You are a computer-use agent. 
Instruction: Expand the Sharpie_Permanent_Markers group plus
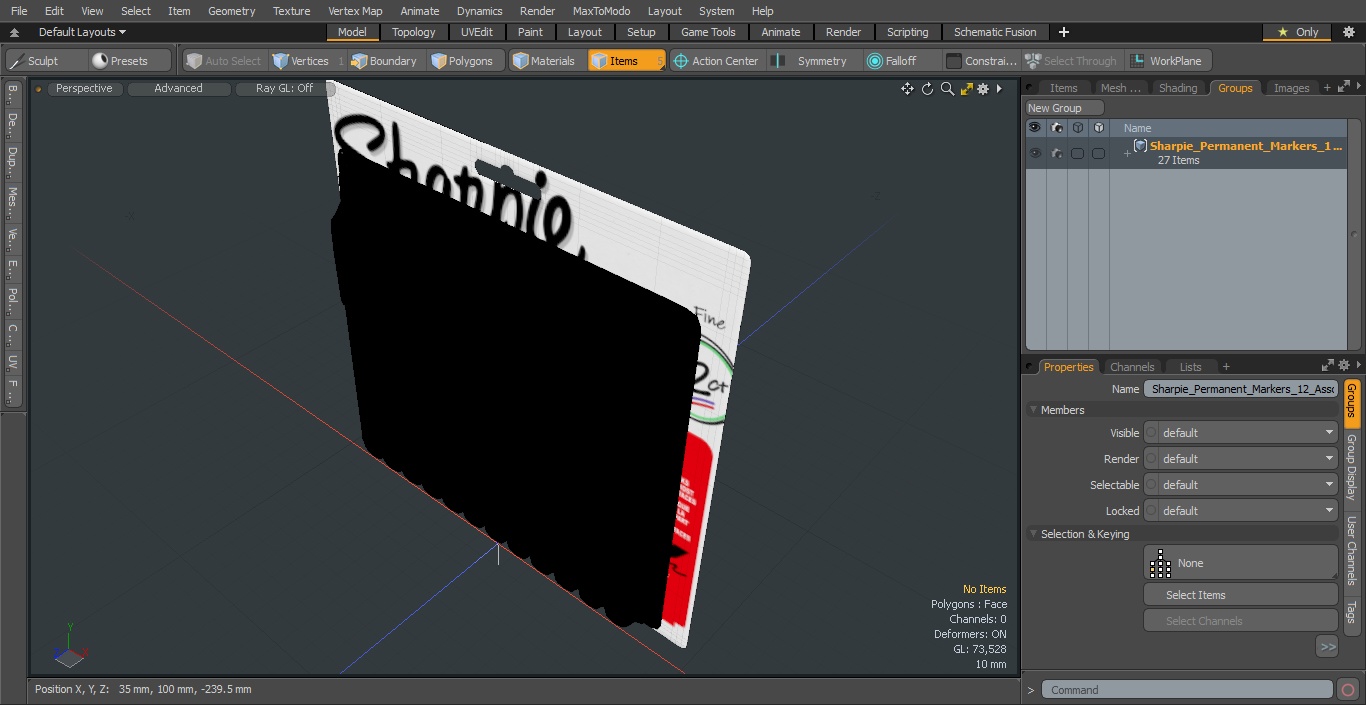tap(1127, 153)
